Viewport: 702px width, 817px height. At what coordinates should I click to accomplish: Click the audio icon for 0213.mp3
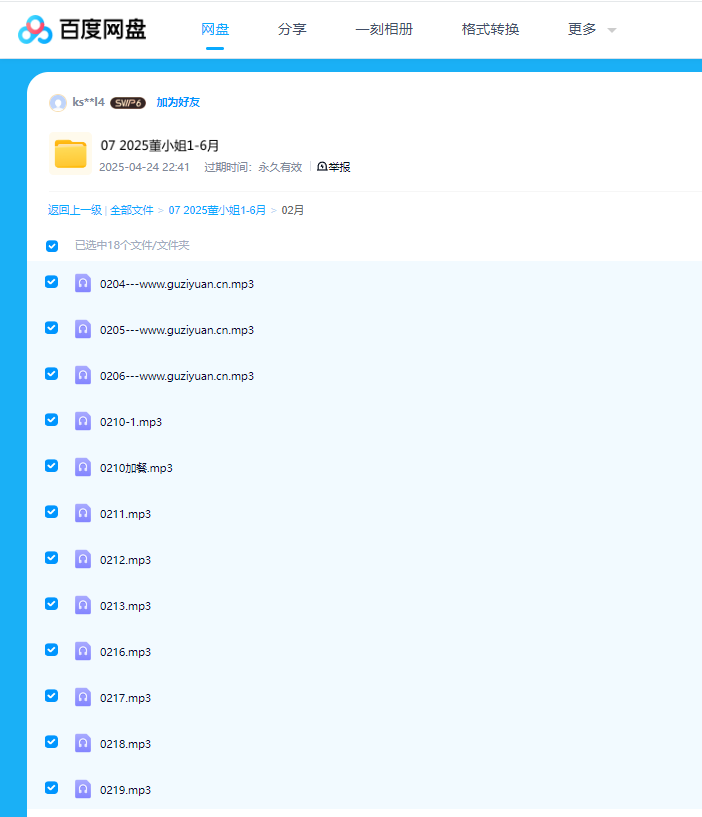[83, 605]
